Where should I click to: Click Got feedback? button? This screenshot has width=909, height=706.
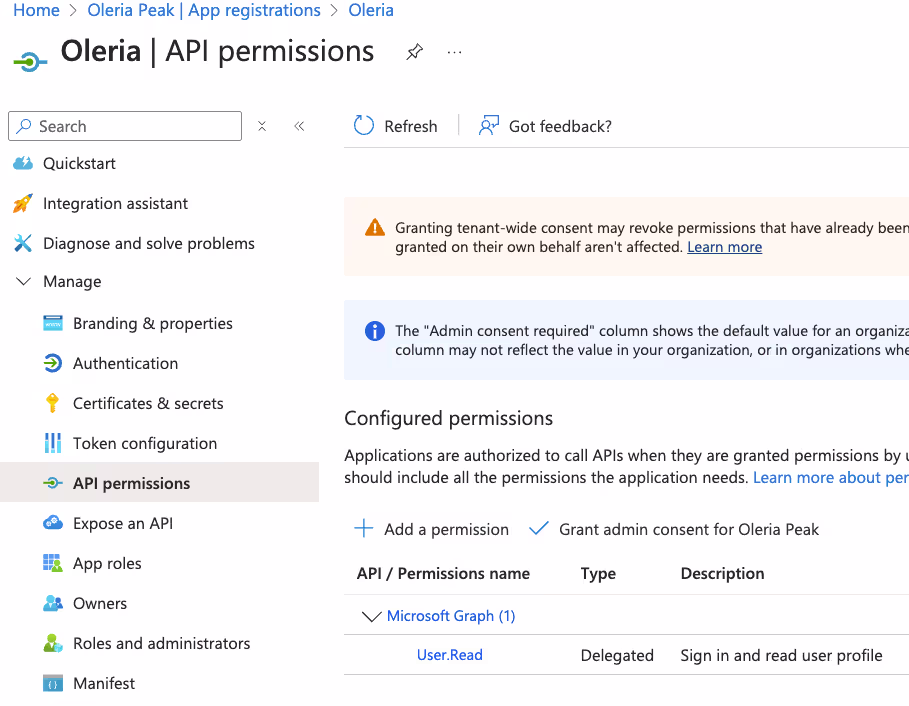coord(545,126)
